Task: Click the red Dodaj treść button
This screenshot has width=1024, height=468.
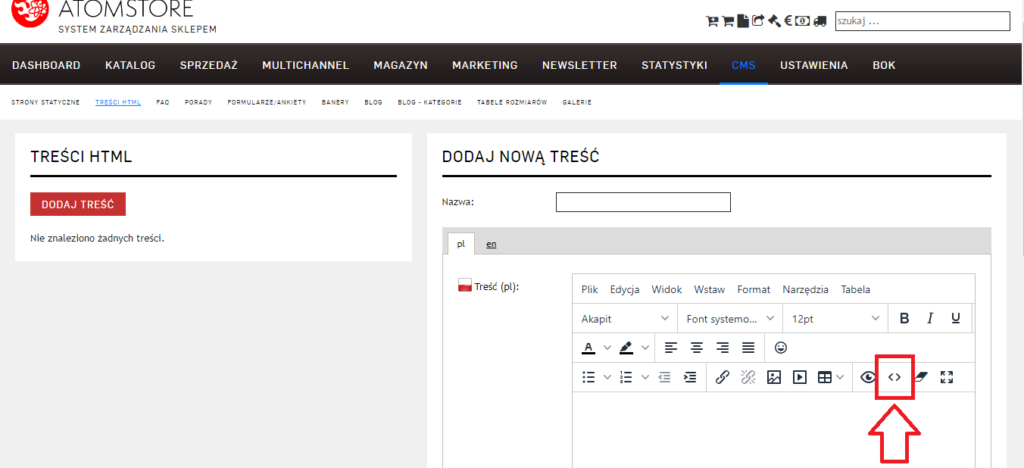Action: [x=77, y=204]
